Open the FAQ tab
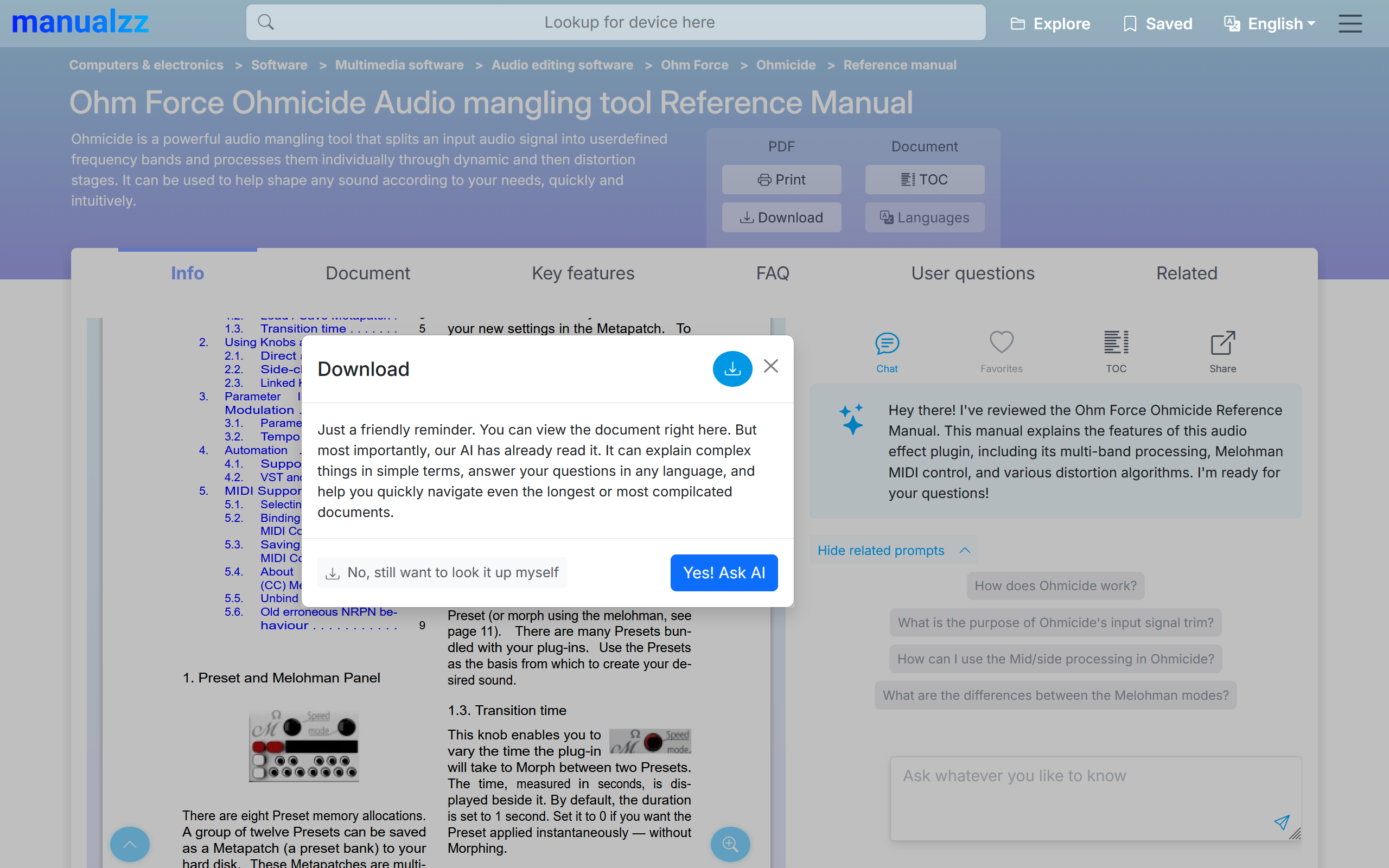Screen dimensions: 1389x868 click(772, 273)
